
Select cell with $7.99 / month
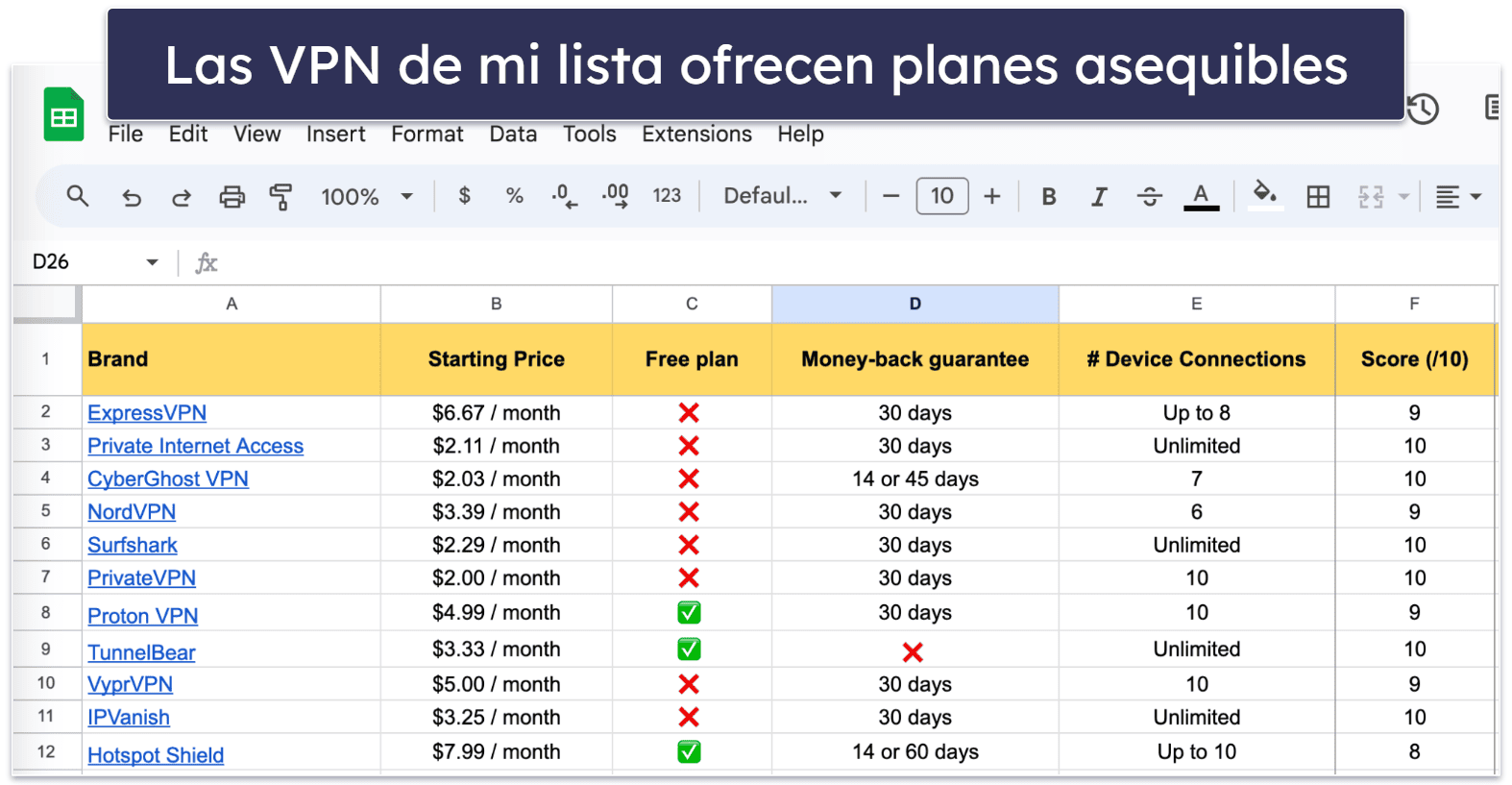pyautogui.click(x=496, y=751)
